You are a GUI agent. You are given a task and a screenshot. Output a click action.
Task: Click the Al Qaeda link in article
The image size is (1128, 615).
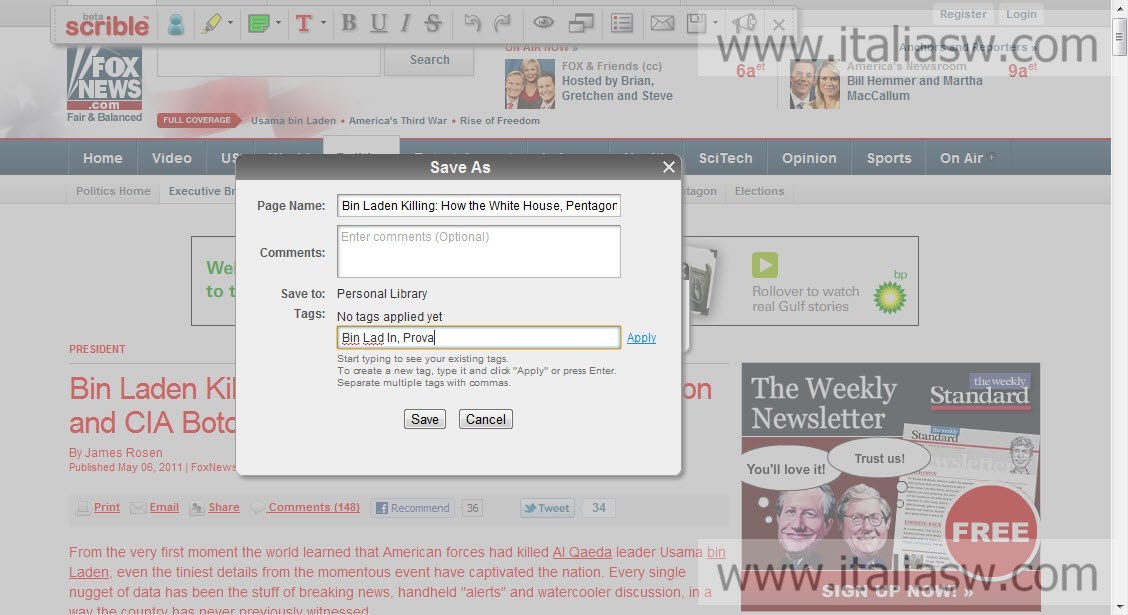point(582,552)
